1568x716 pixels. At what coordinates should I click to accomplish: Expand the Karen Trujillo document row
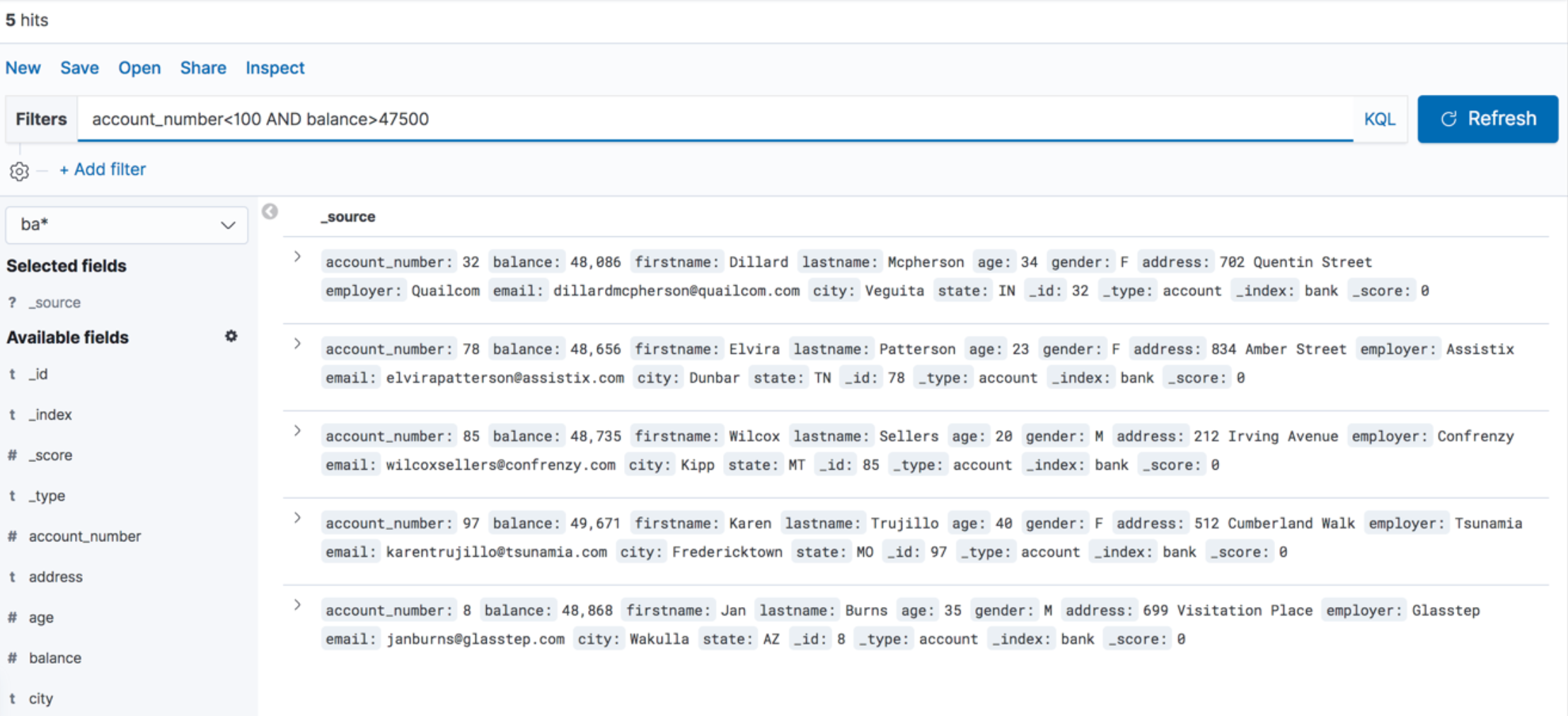(x=297, y=518)
